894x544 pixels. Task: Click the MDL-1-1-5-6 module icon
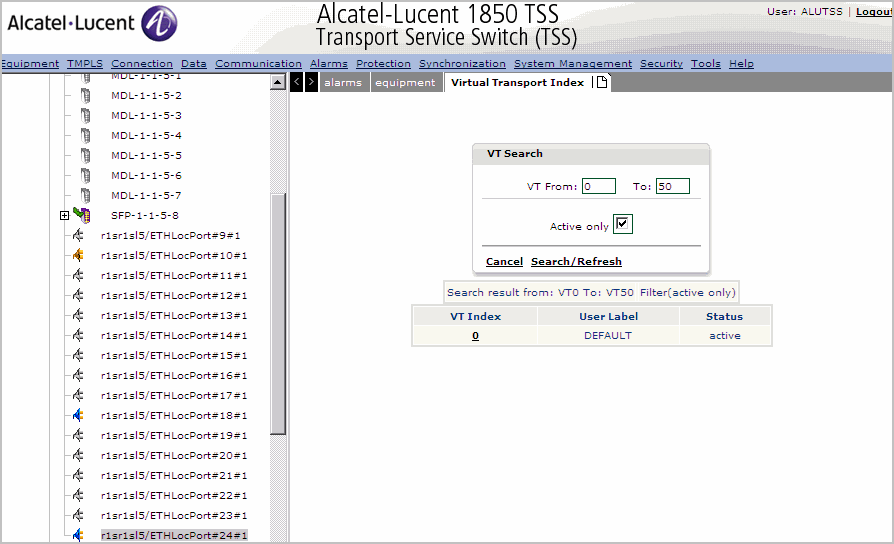[x=86, y=175]
